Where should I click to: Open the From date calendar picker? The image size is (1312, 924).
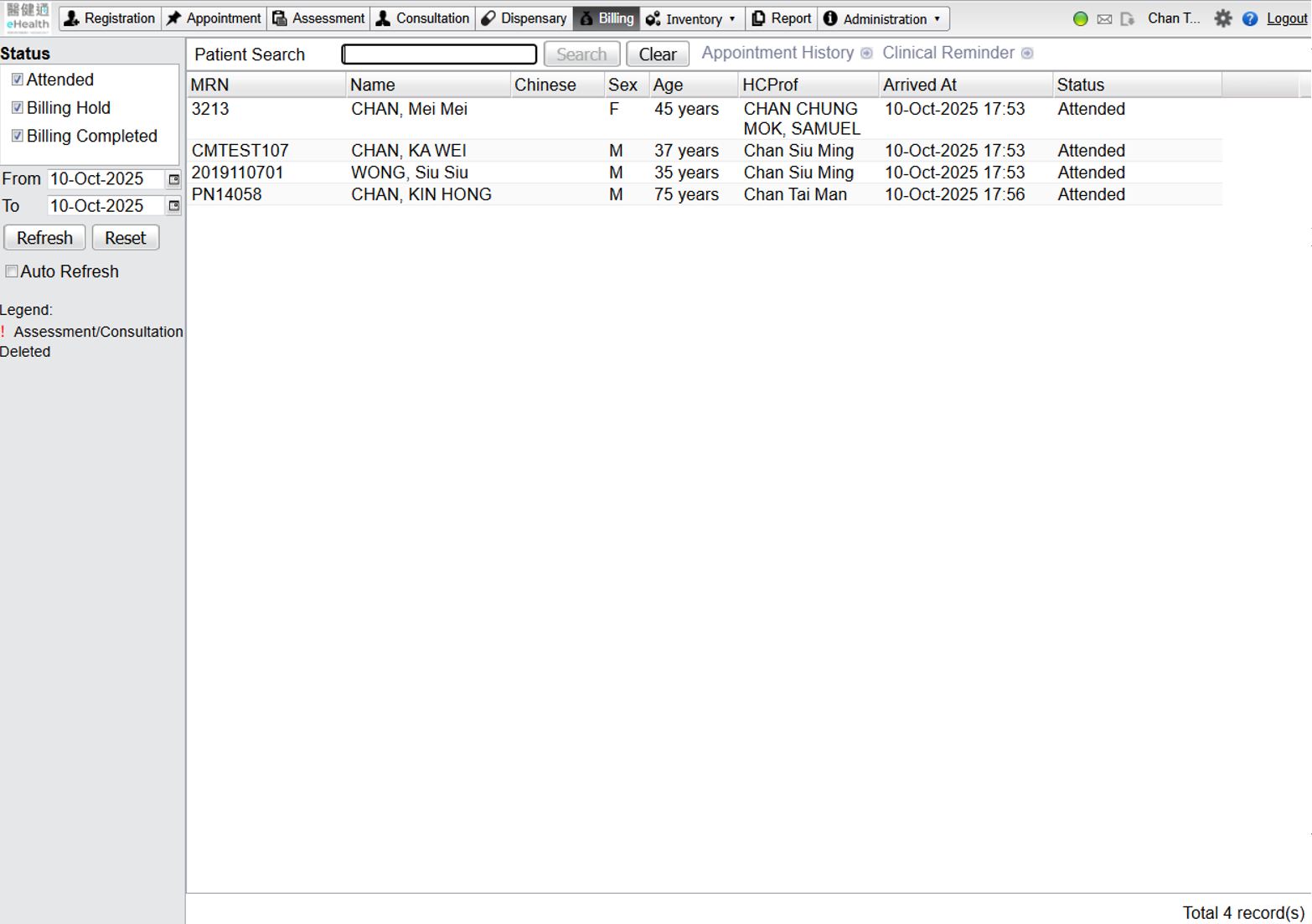(173, 179)
